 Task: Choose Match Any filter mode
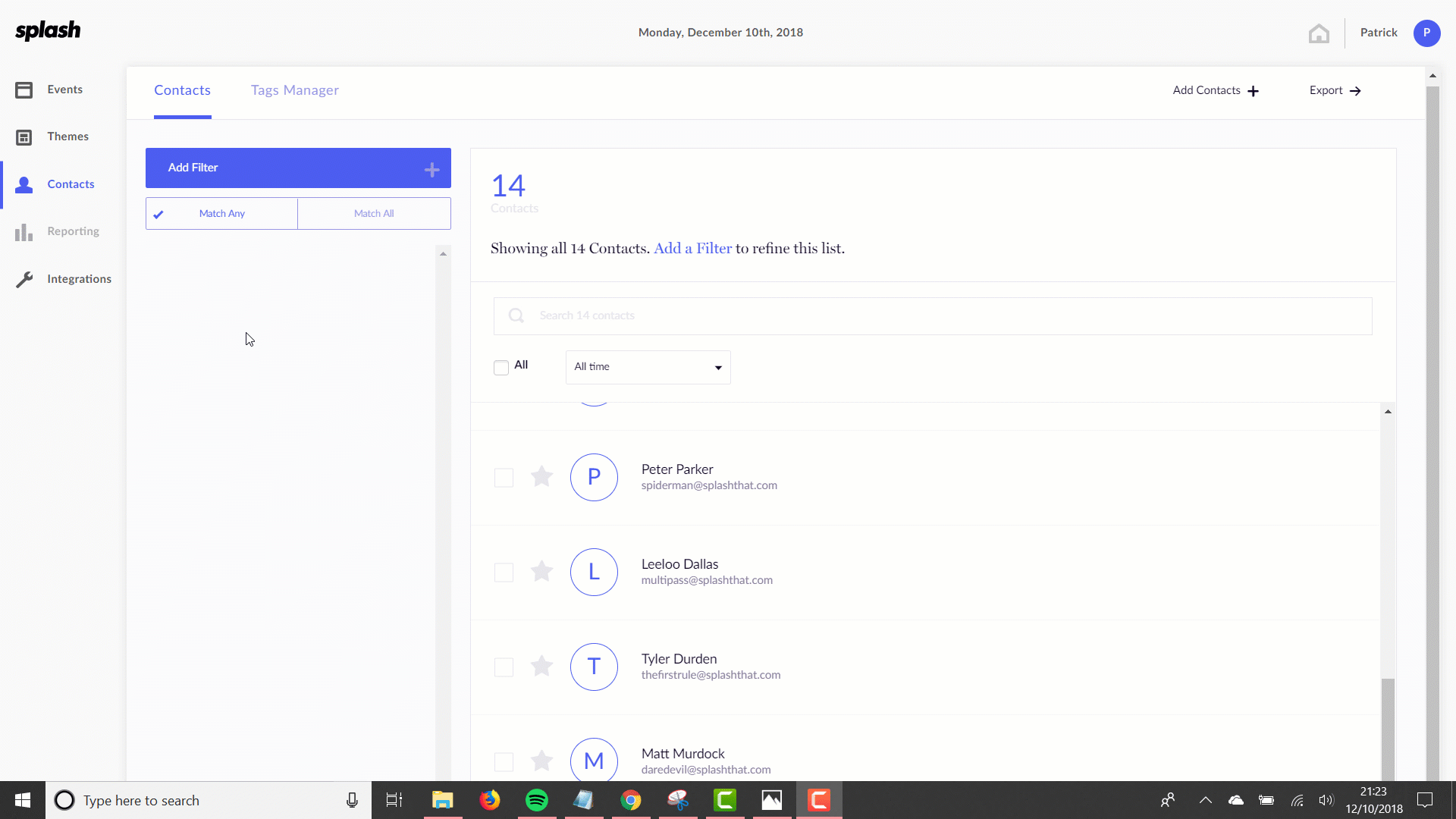(221, 214)
